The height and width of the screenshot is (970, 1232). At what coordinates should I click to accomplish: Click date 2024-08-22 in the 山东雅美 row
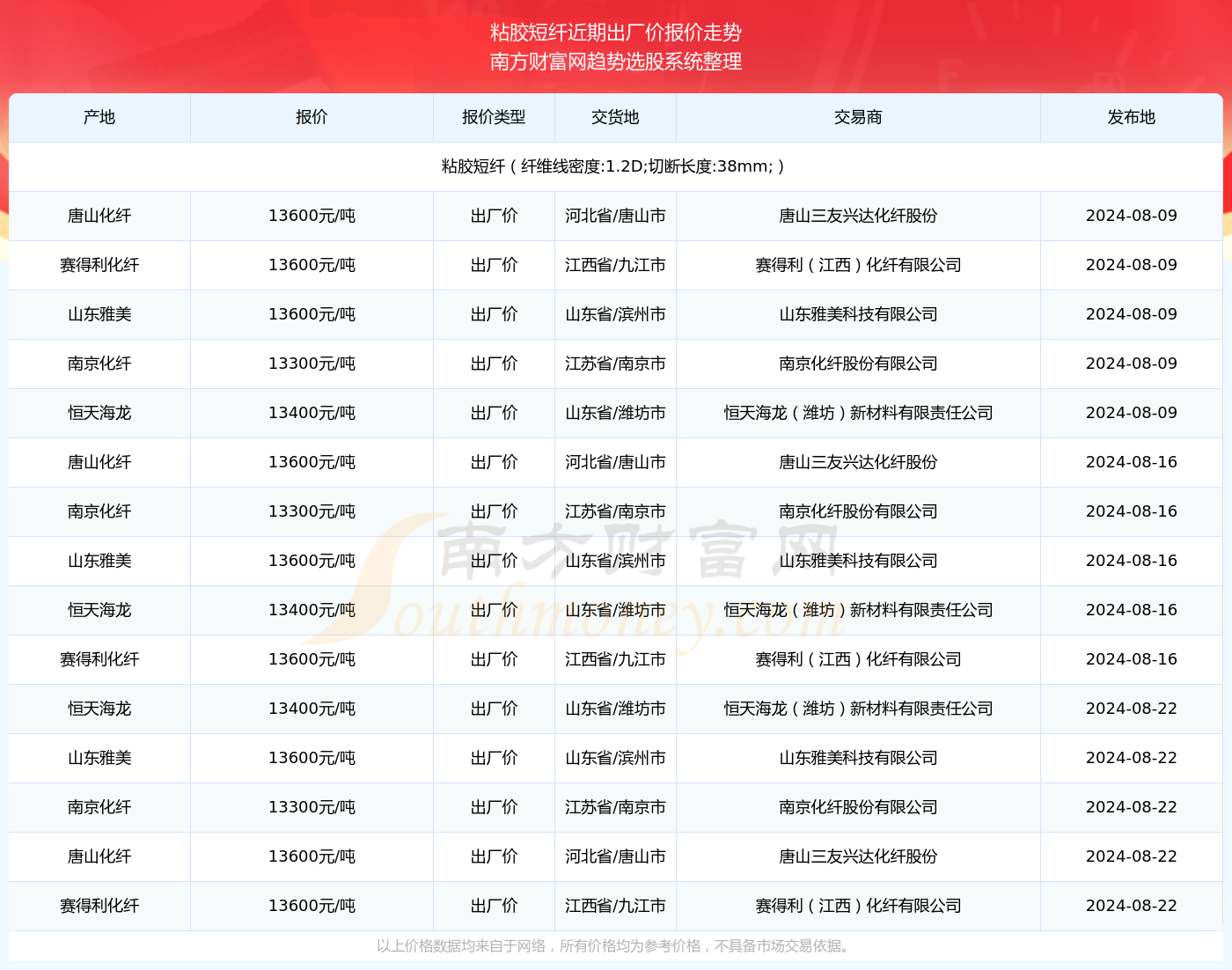click(x=1132, y=758)
